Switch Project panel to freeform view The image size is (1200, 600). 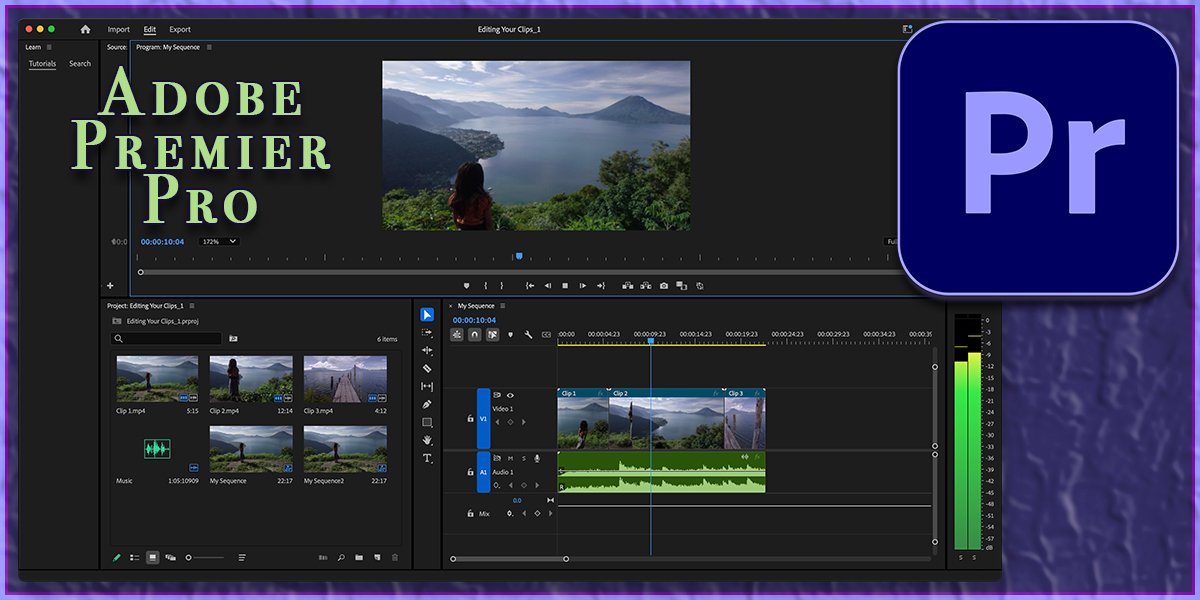click(x=171, y=557)
